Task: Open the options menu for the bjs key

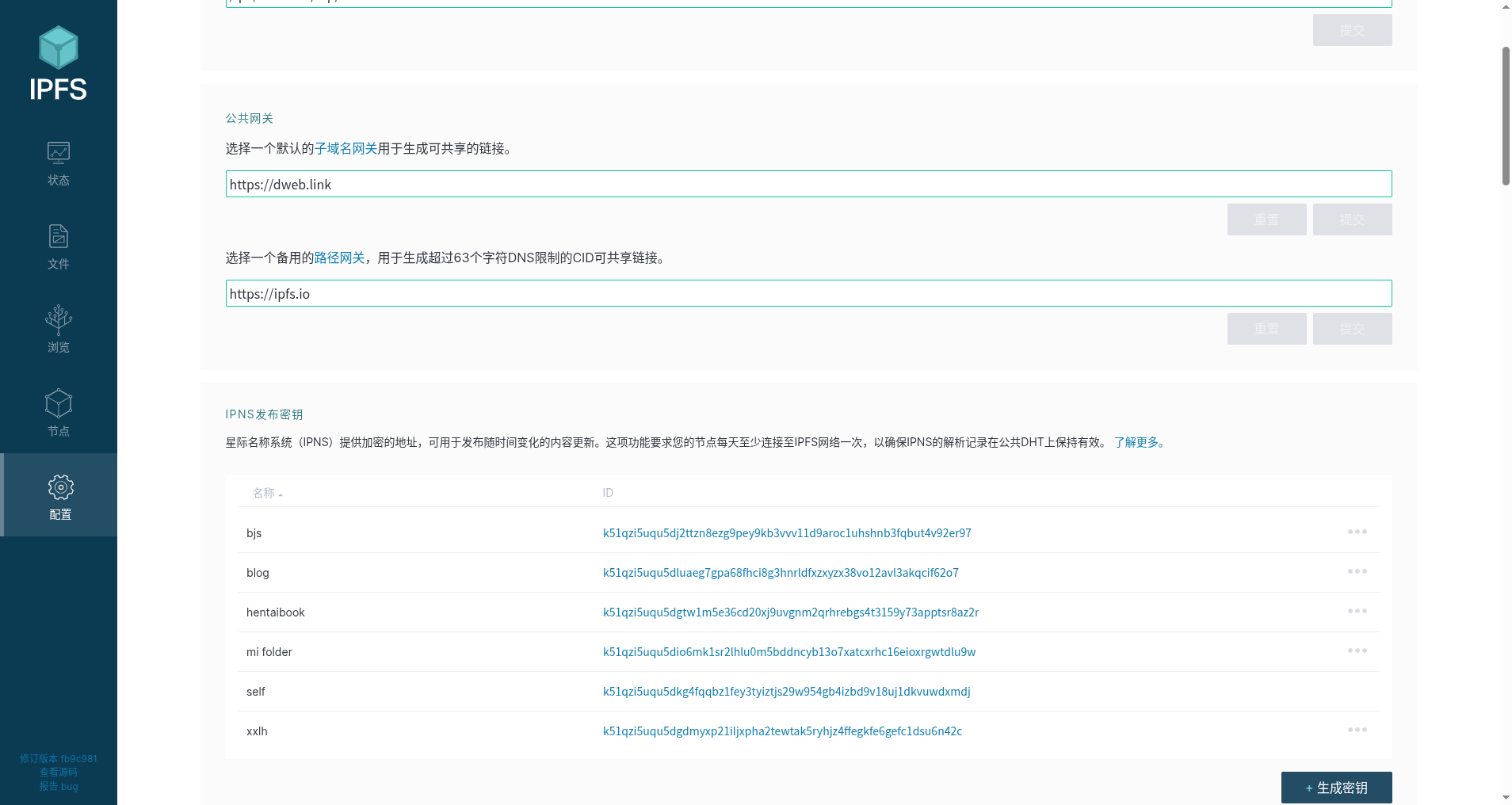Action: coord(1357,532)
